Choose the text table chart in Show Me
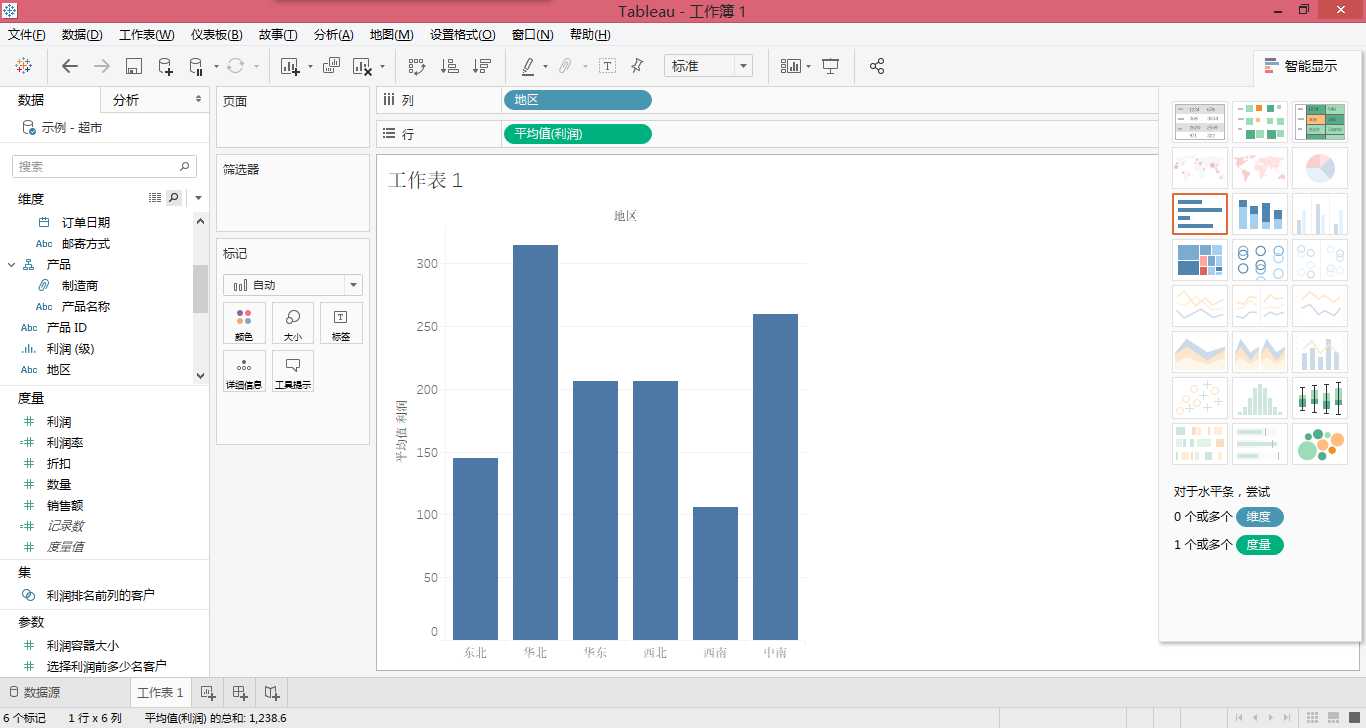The width and height of the screenshot is (1366, 728). 1200,122
